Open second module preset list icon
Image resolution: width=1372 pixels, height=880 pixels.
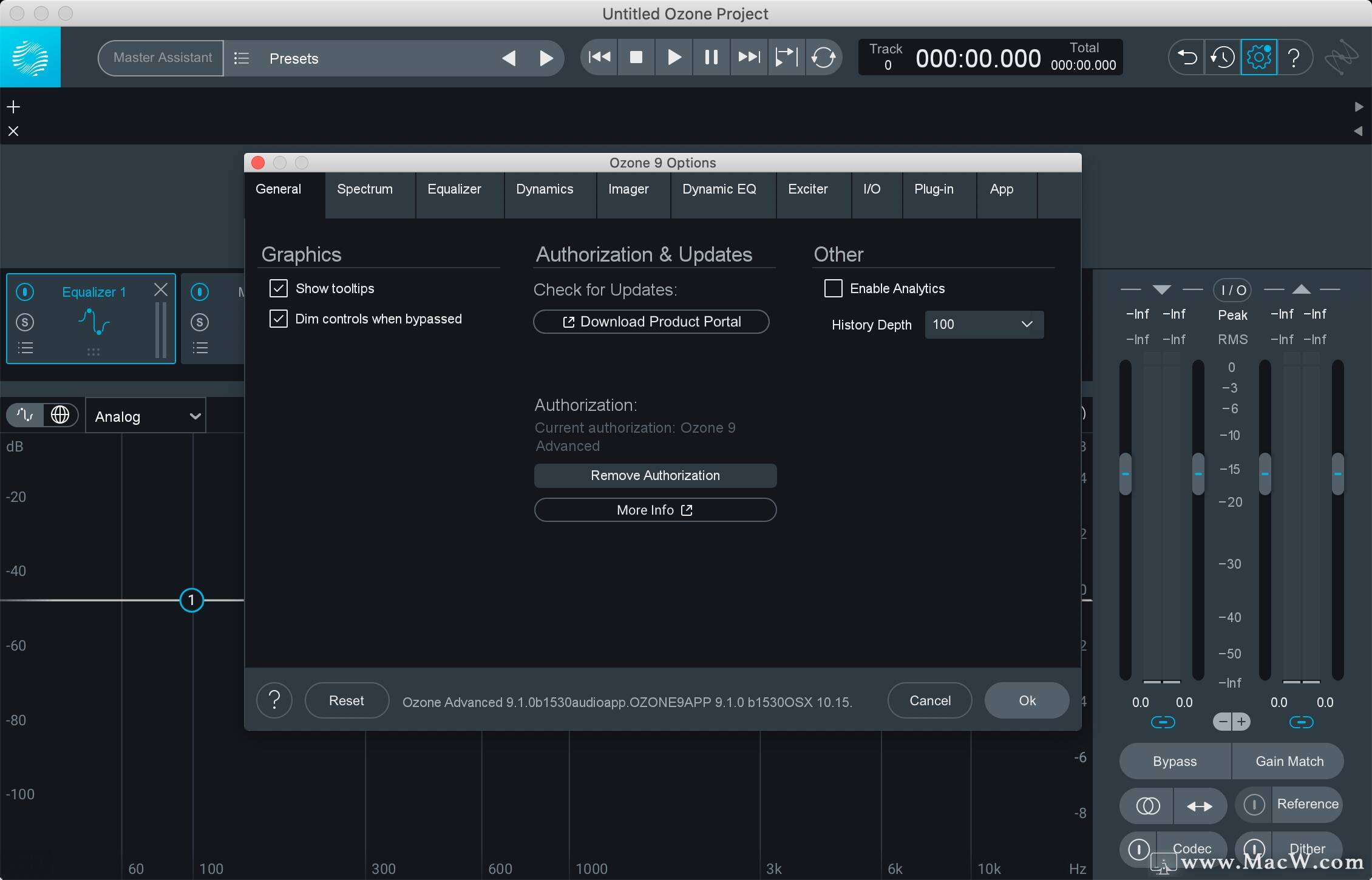click(200, 348)
